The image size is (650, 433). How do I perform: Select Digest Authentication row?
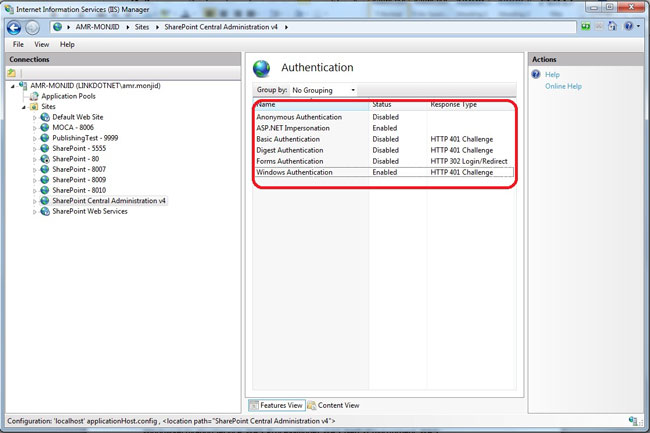384,150
